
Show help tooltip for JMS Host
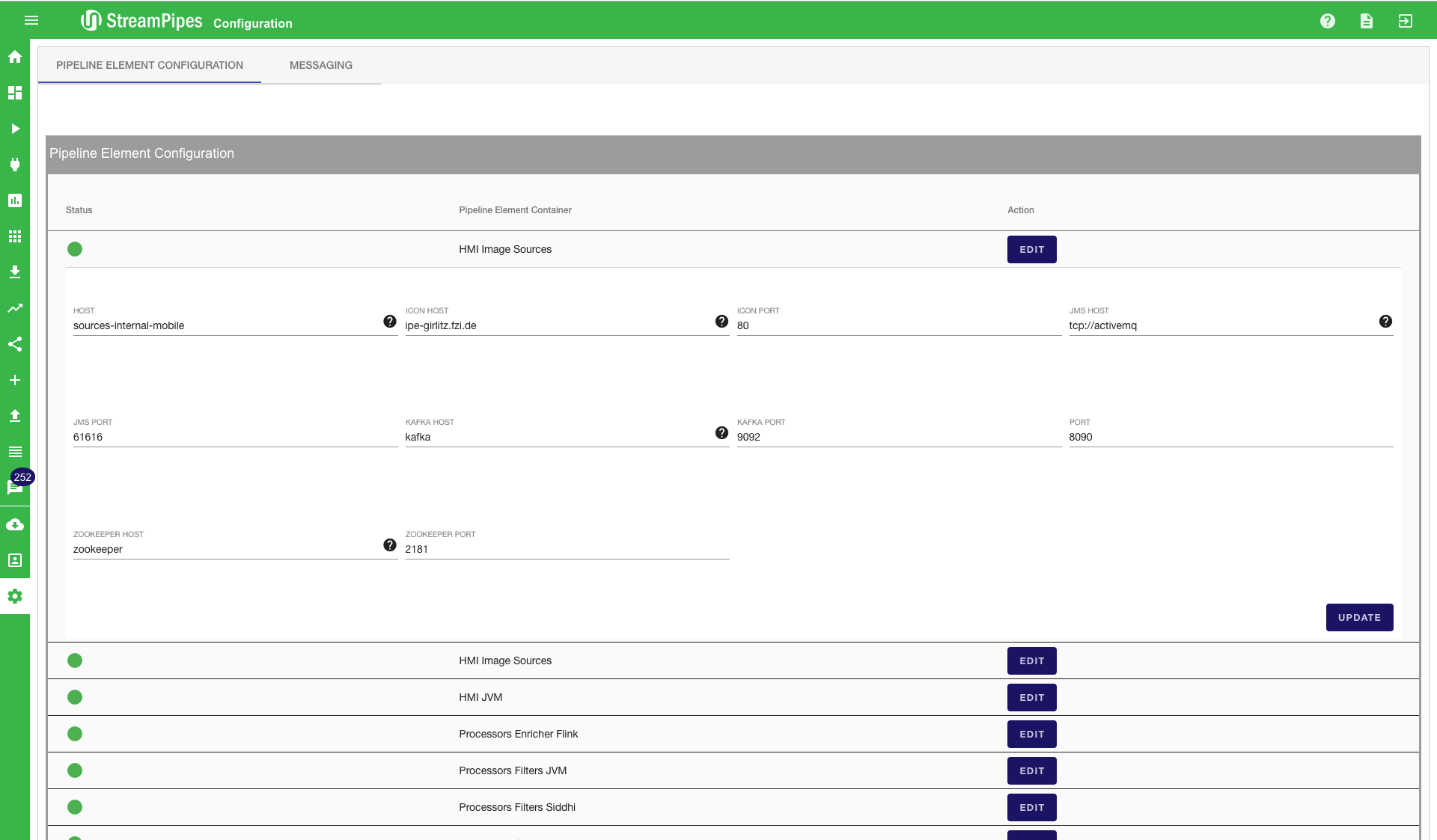click(1385, 322)
